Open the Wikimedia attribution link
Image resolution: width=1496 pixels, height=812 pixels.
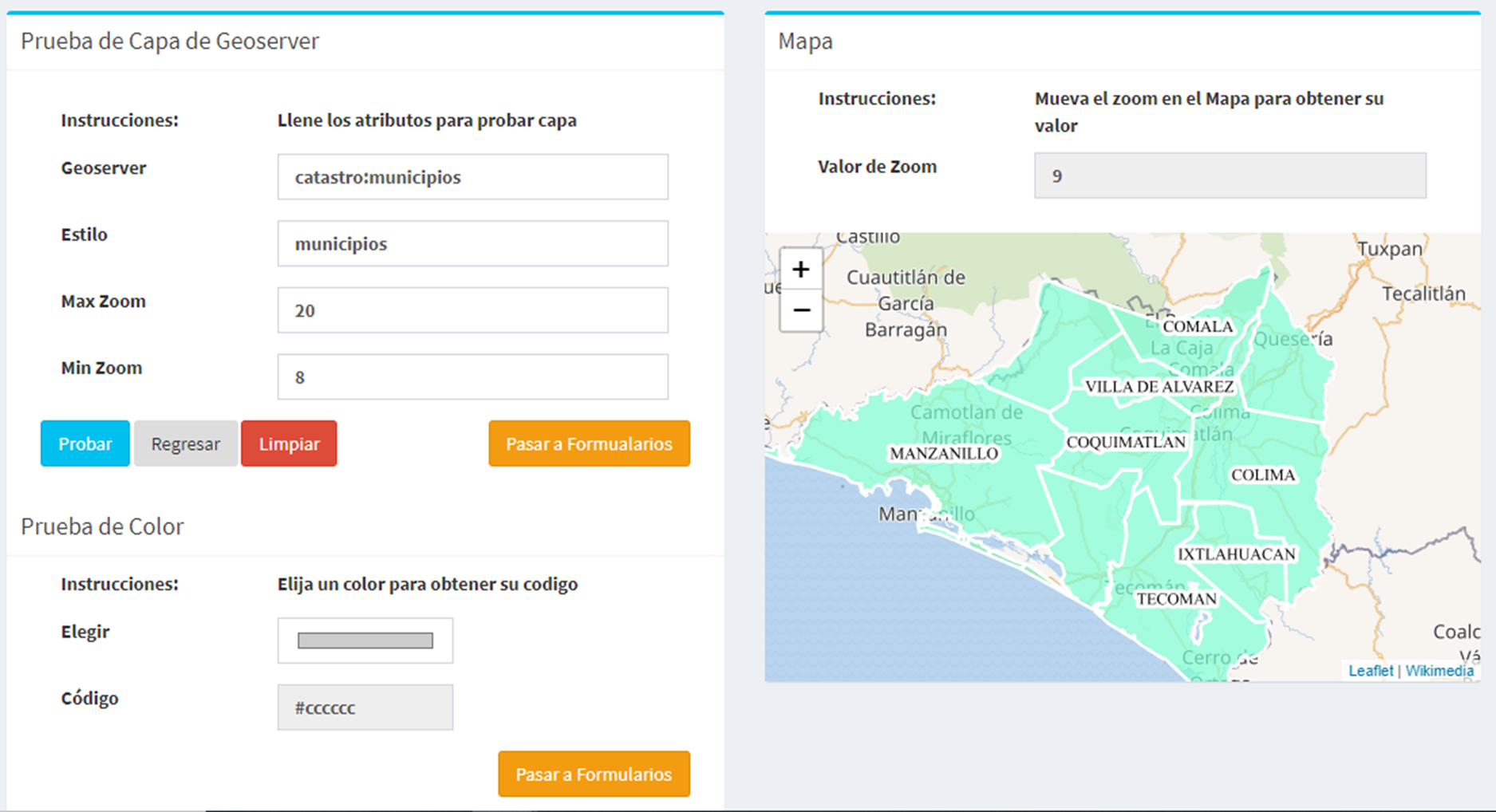pos(1439,671)
